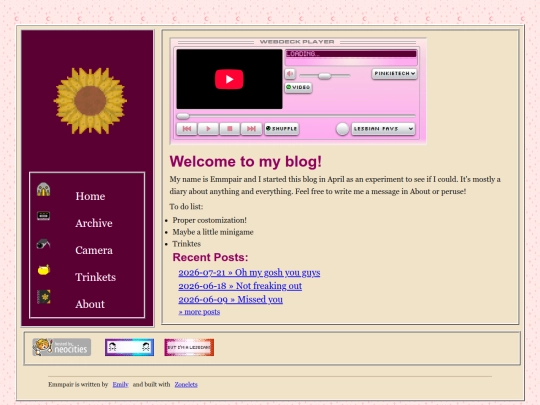Screen dimensions: 540x405
Task: Skip to previous track in Webdeck
Action: (x=187, y=129)
